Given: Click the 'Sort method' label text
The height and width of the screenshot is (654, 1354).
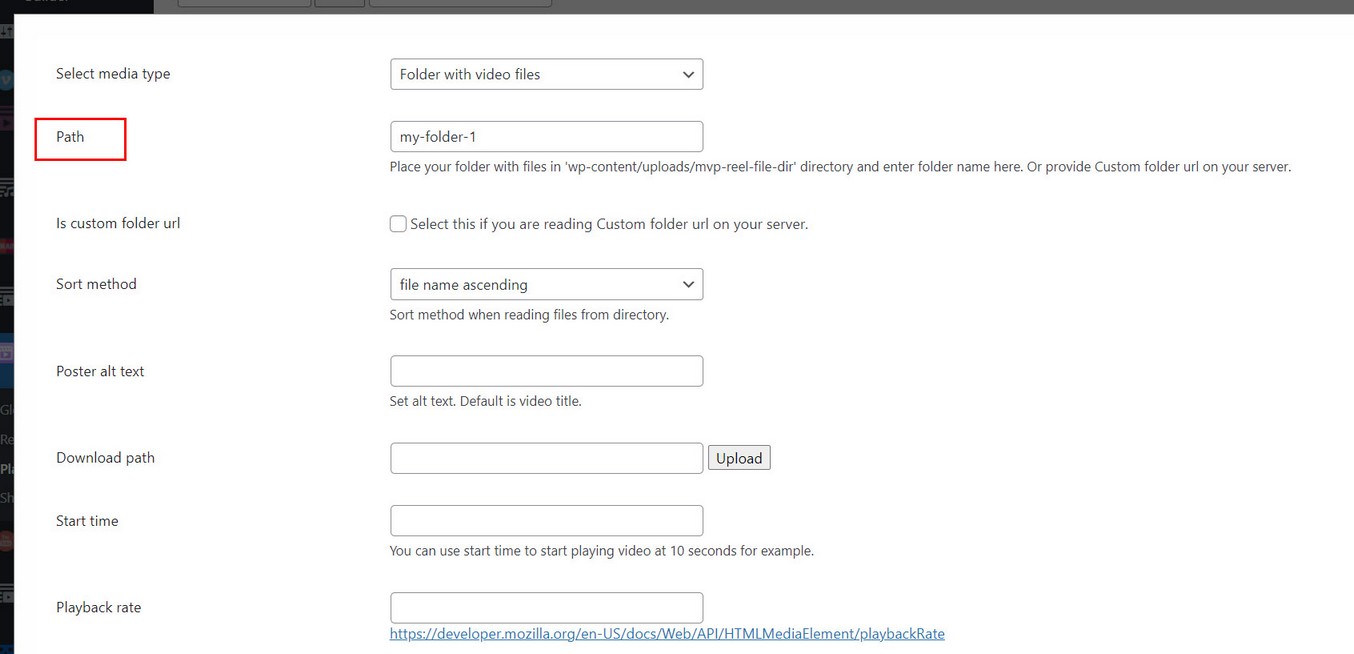Looking at the screenshot, I should pos(96,284).
